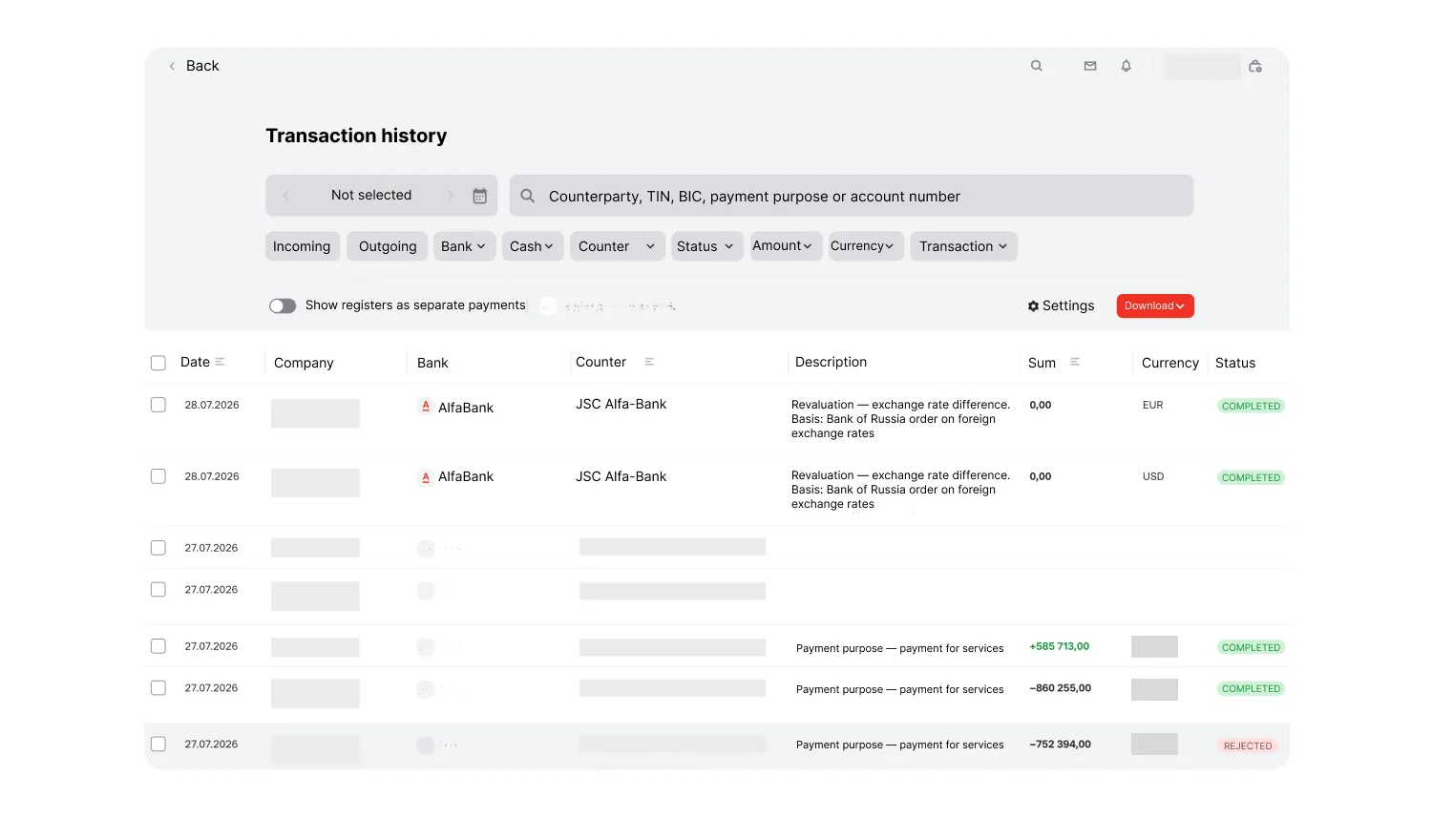The image size is (1432, 840).
Task: Open the calendar date picker icon
Action: point(480,196)
